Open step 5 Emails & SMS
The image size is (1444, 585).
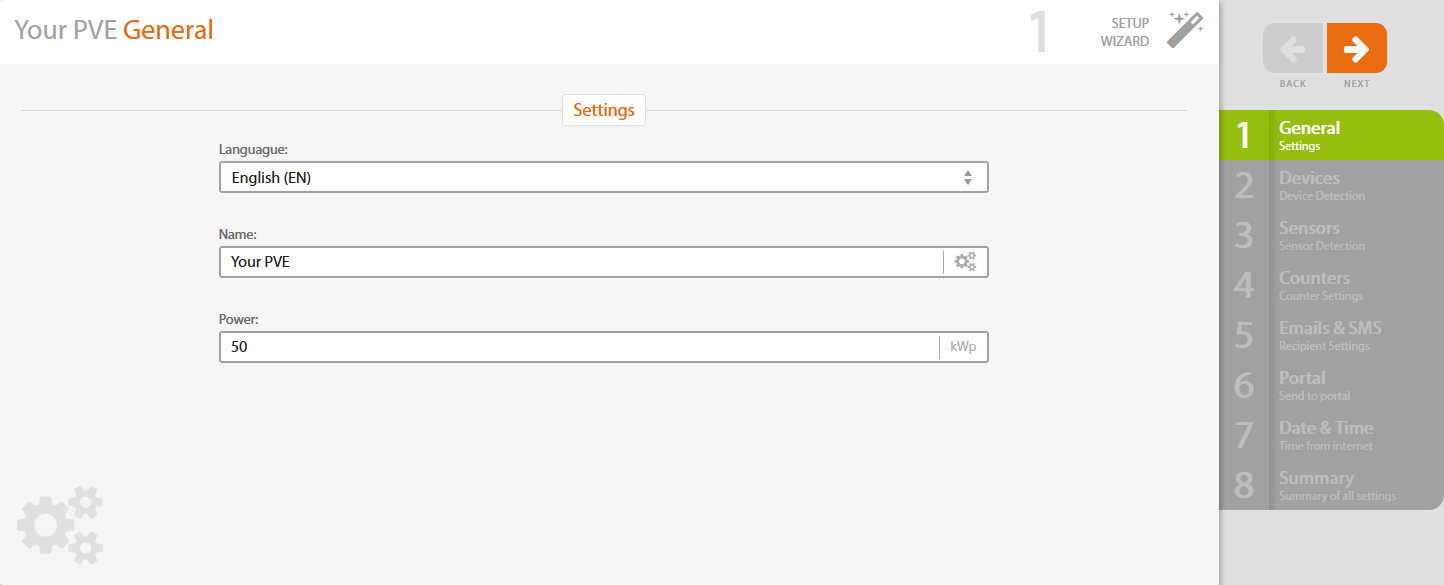tap(1330, 335)
